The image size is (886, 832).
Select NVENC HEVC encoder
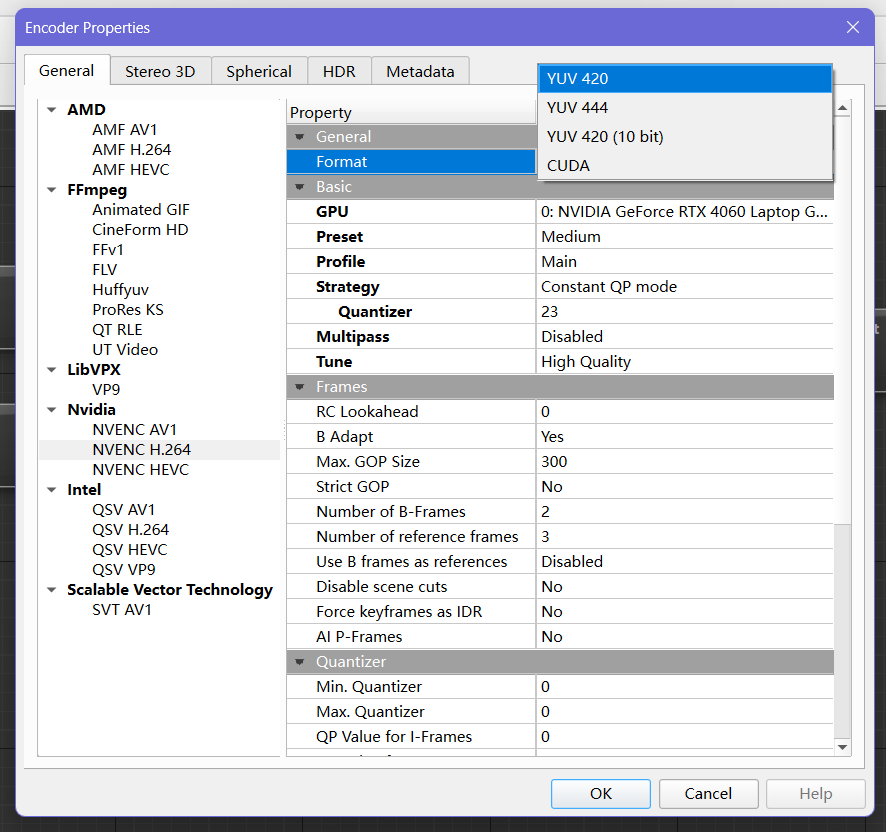(140, 470)
